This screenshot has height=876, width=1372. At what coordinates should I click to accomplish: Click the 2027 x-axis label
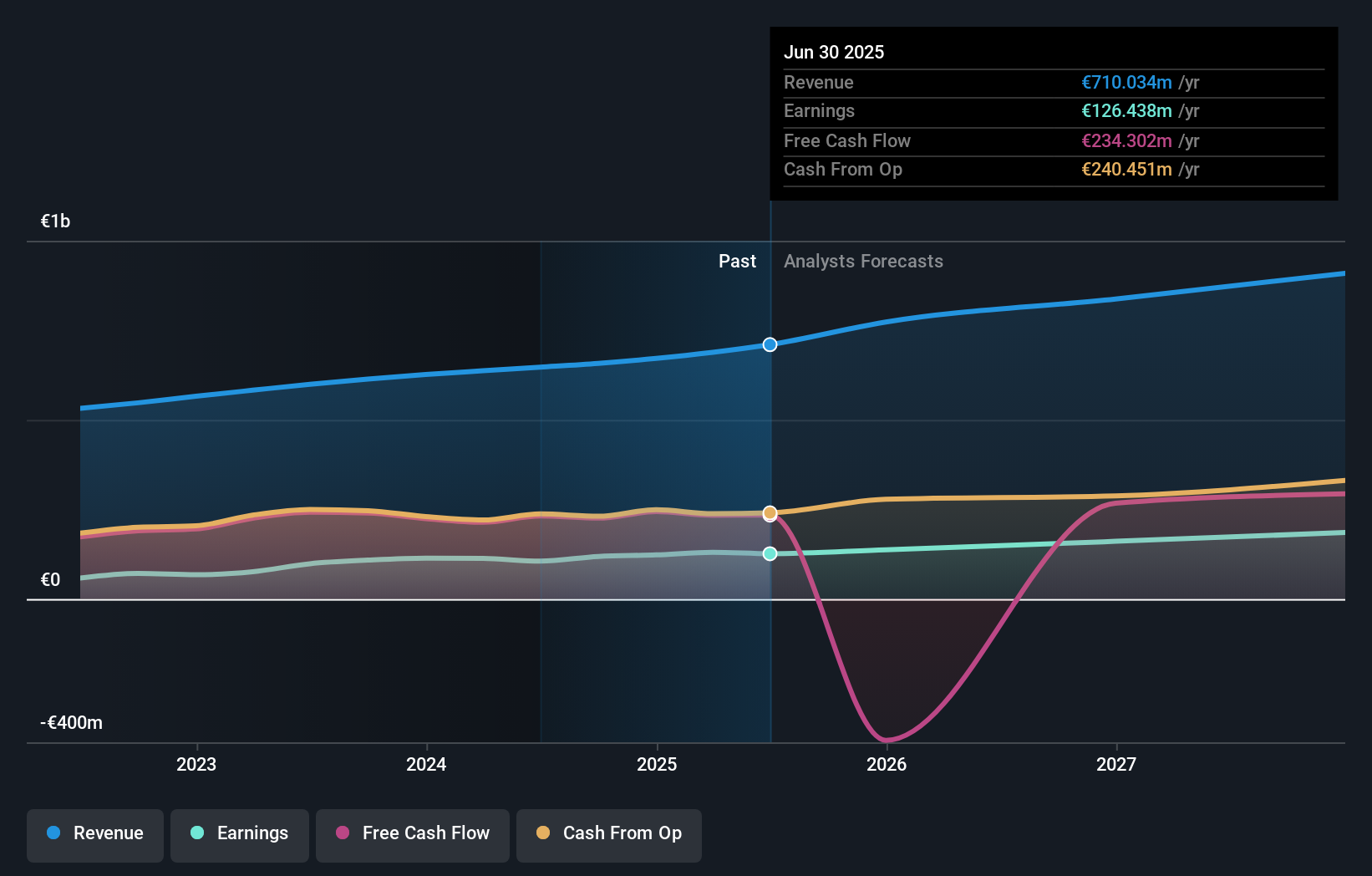tap(1116, 764)
